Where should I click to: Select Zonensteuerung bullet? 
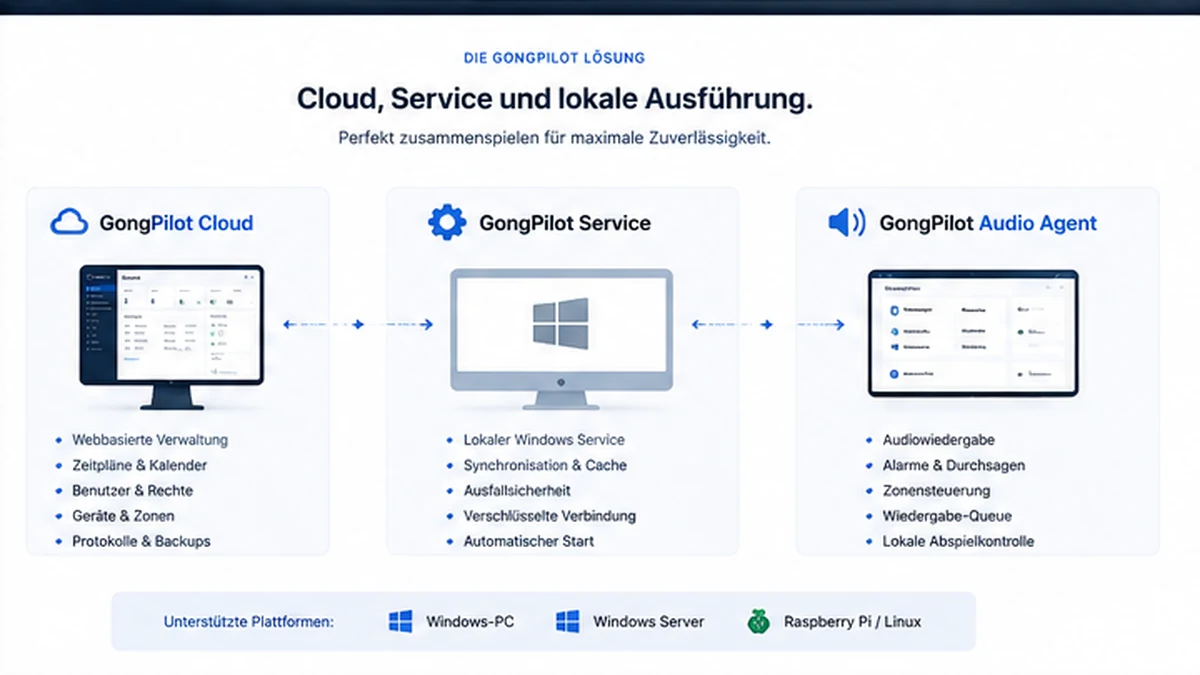coord(936,491)
